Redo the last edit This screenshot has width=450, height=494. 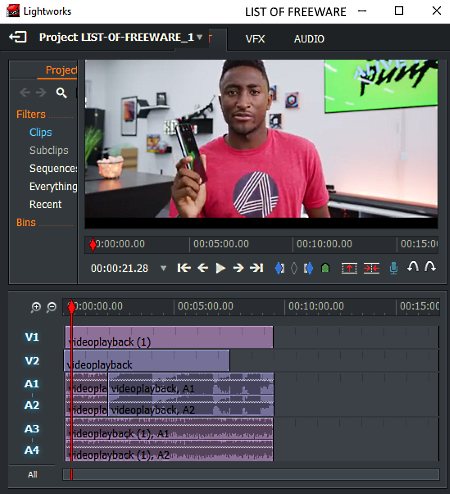point(430,267)
